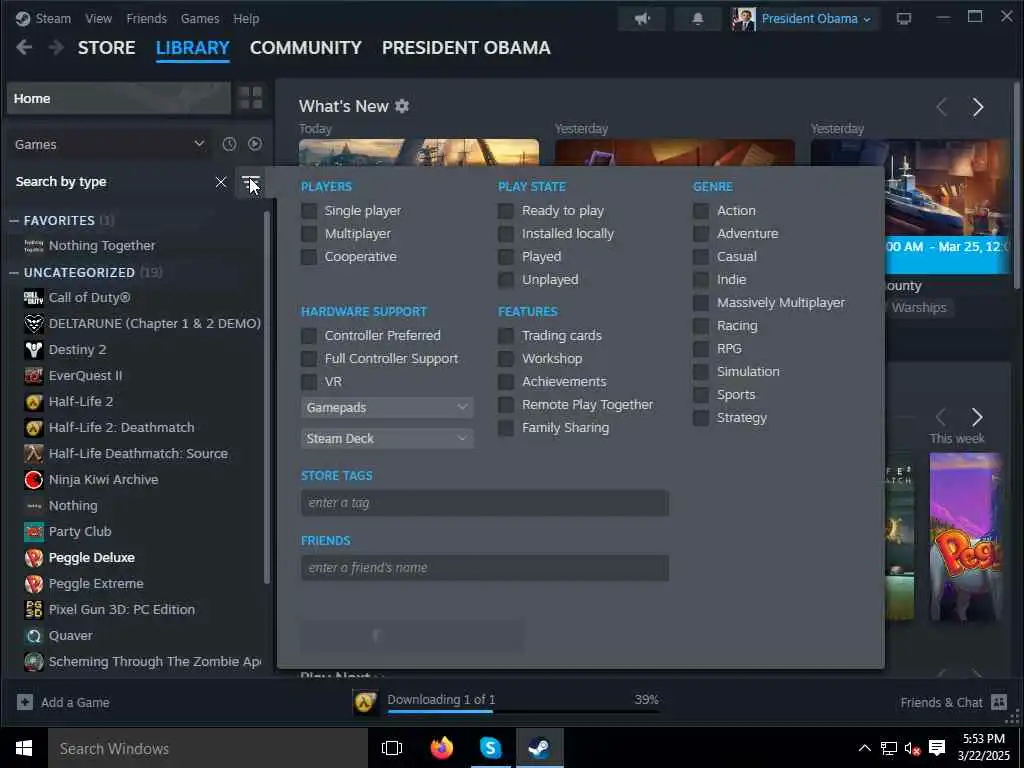Viewport: 1024px width, 768px height.
Task: Check the Cooperative checkbox
Action: [x=309, y=257]
